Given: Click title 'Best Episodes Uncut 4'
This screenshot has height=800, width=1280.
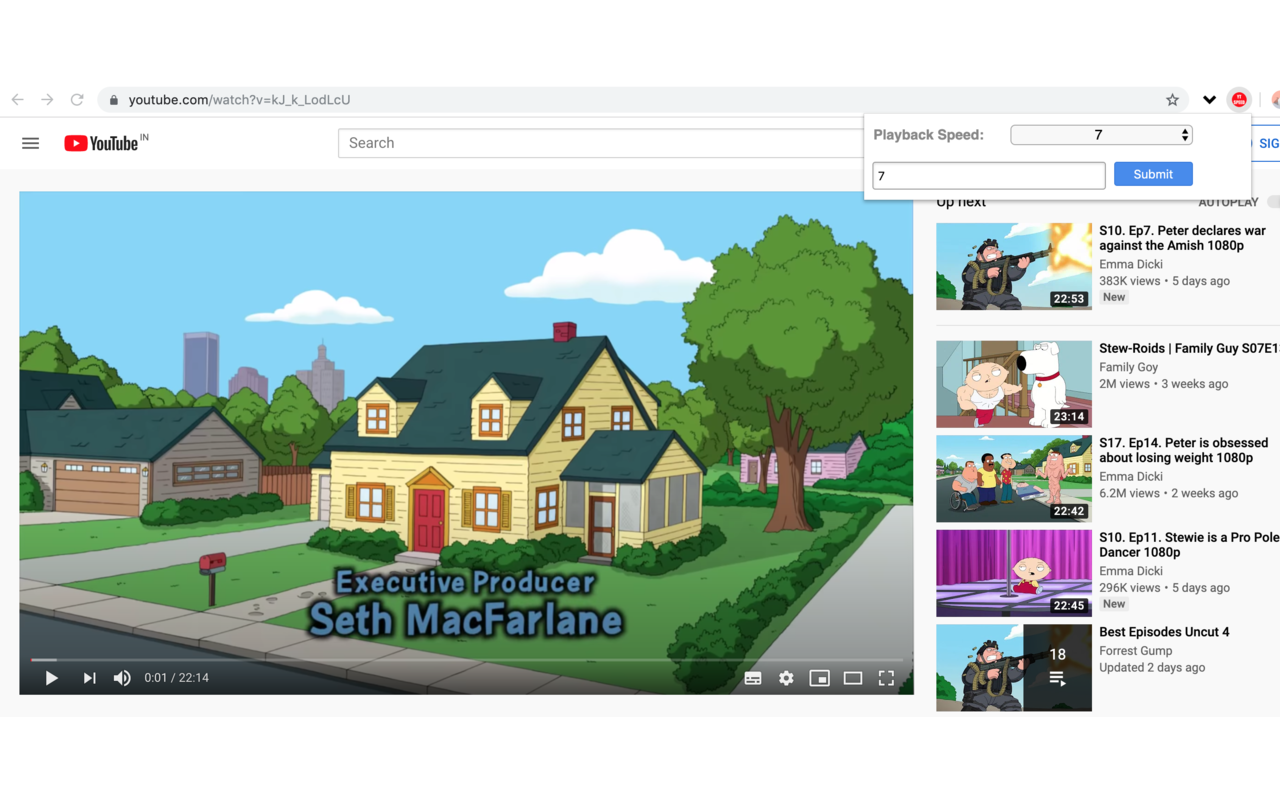Looking at the screenshot, I should 1164,632.
